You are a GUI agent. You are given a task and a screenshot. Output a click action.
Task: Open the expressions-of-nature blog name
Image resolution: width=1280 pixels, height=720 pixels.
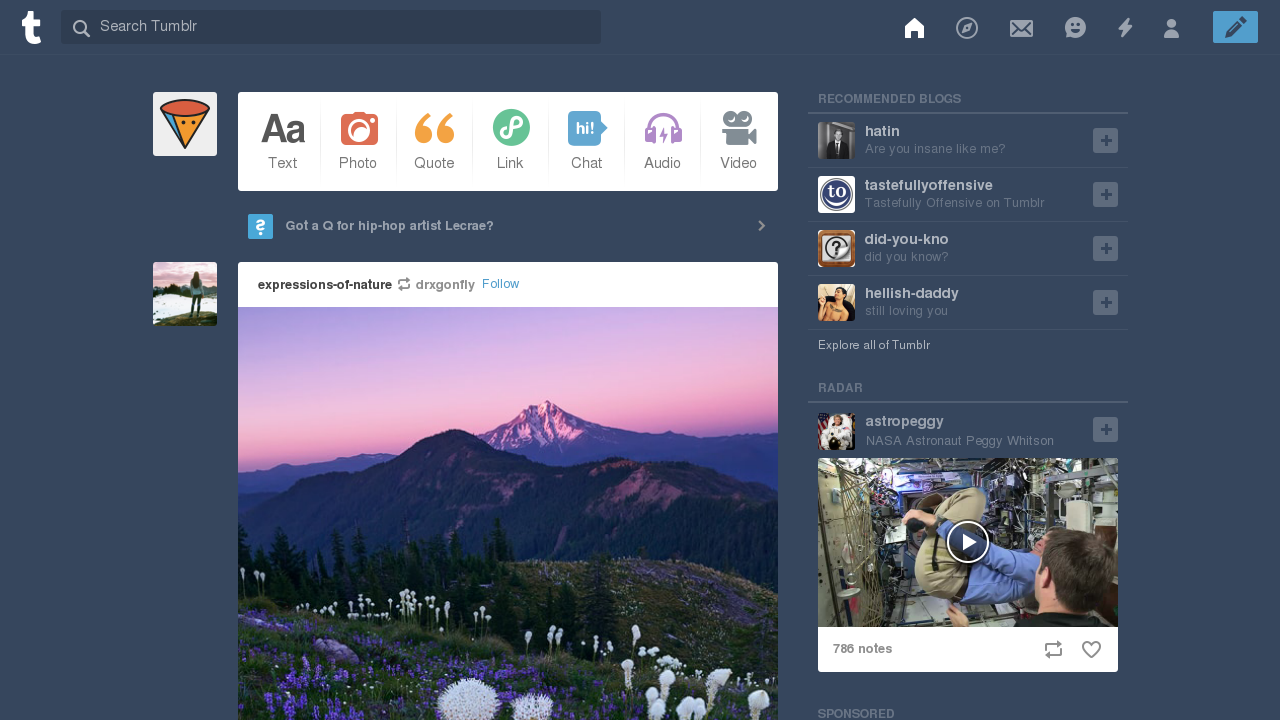(x=325, y=285)
